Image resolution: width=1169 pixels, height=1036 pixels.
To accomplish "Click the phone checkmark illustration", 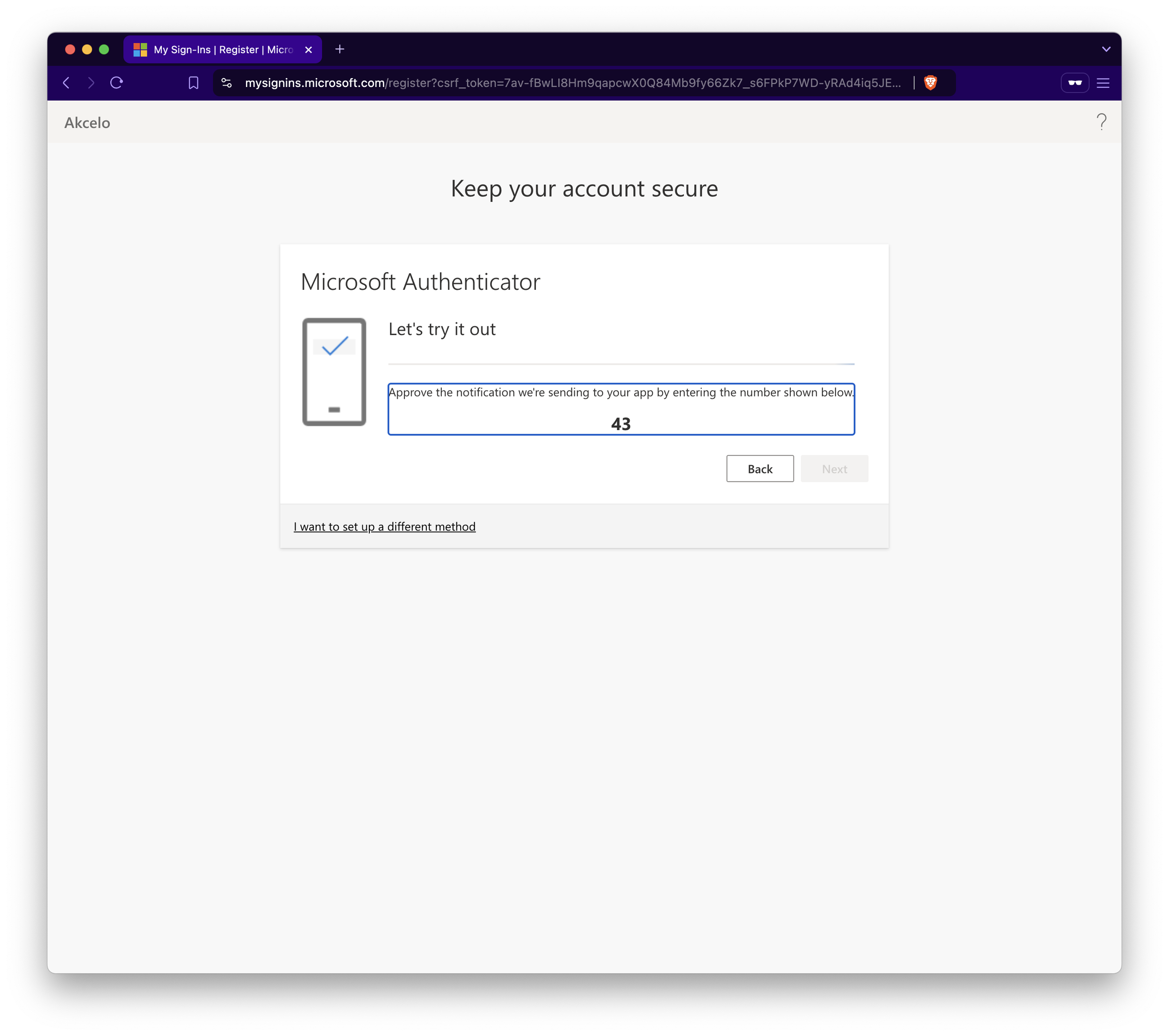I will pyautogui.click(x=334, y=372).
